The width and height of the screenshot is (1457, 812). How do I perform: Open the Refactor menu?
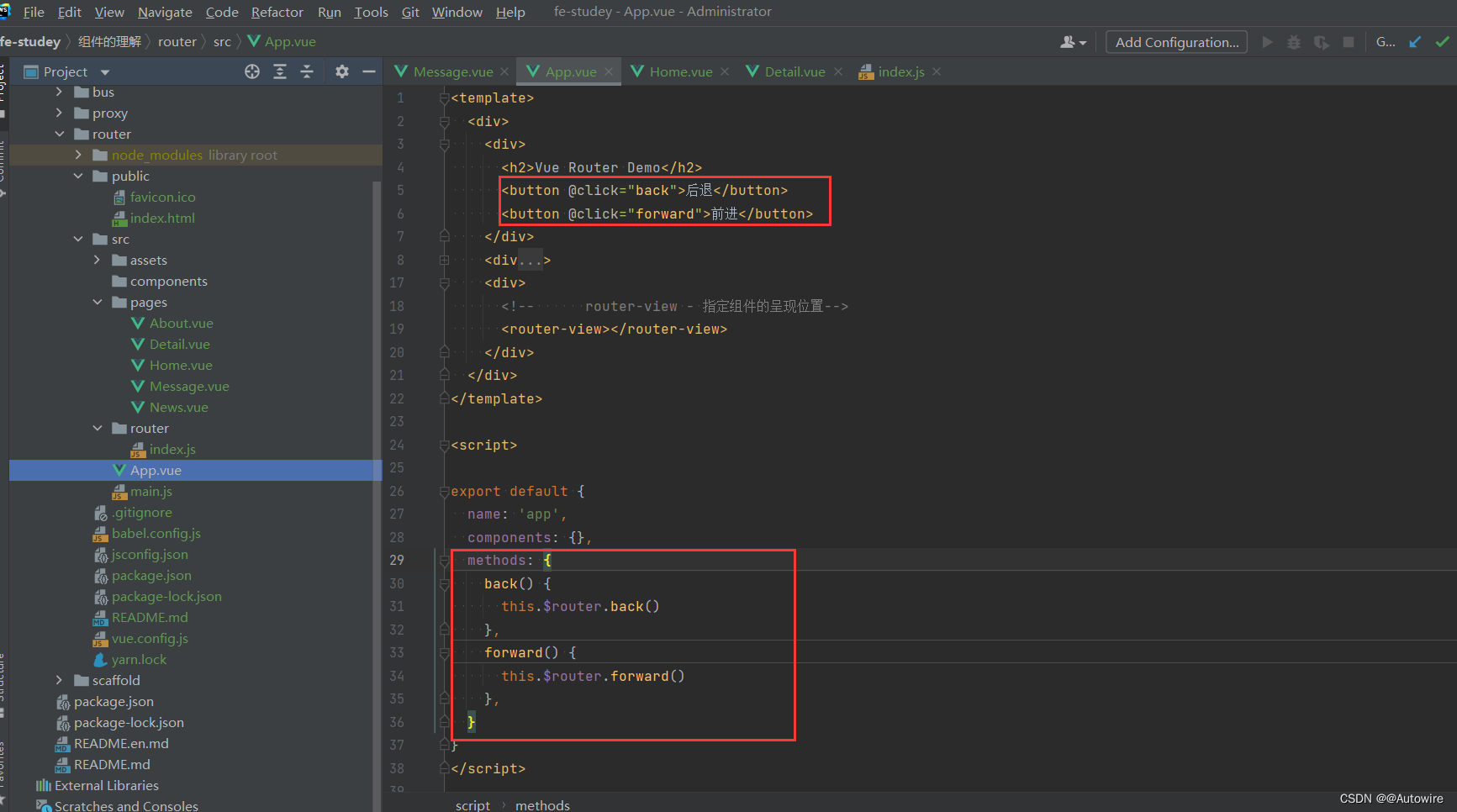pyautogui.click(x=277, y=12)
